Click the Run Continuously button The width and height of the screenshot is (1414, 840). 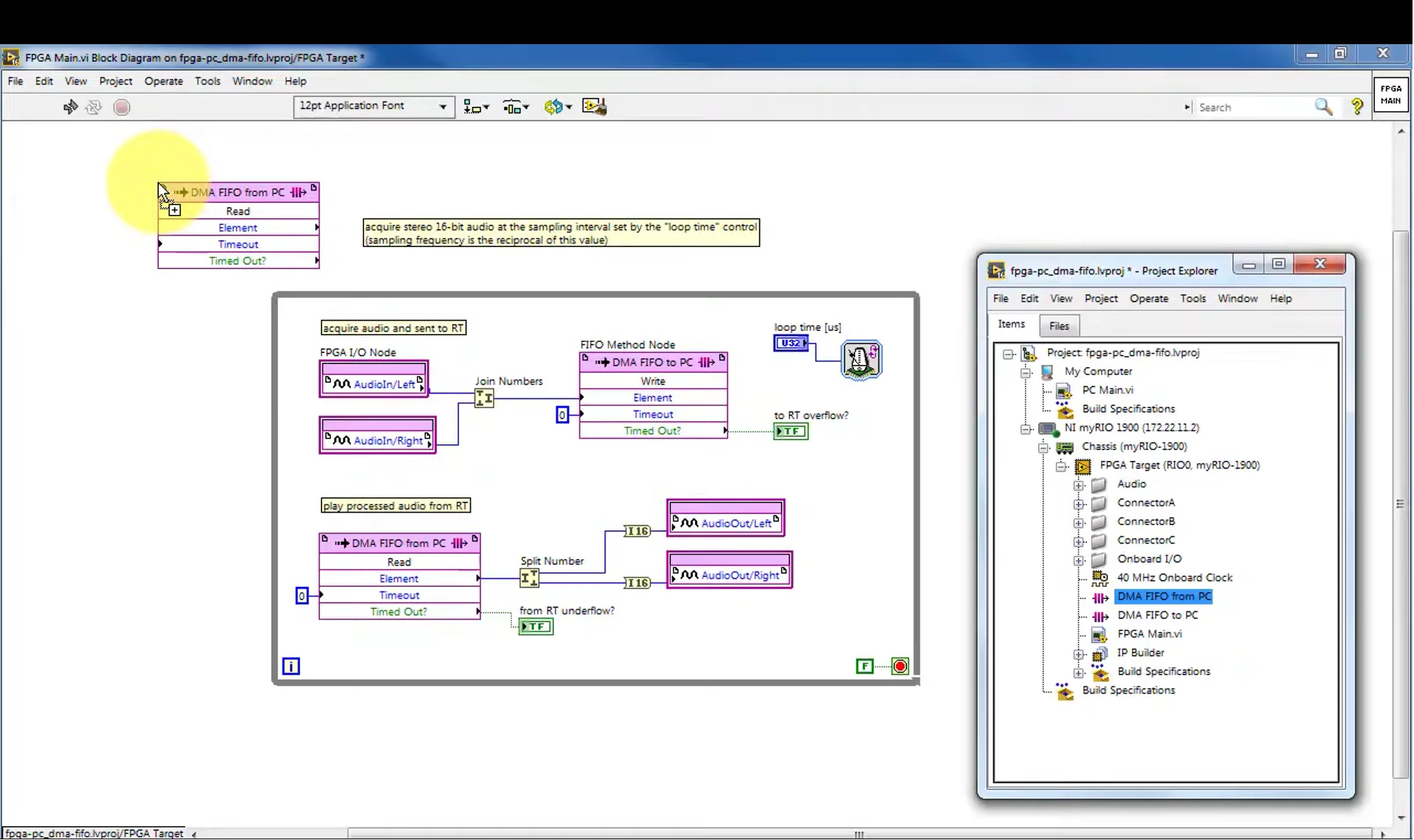tap(93, 107)
